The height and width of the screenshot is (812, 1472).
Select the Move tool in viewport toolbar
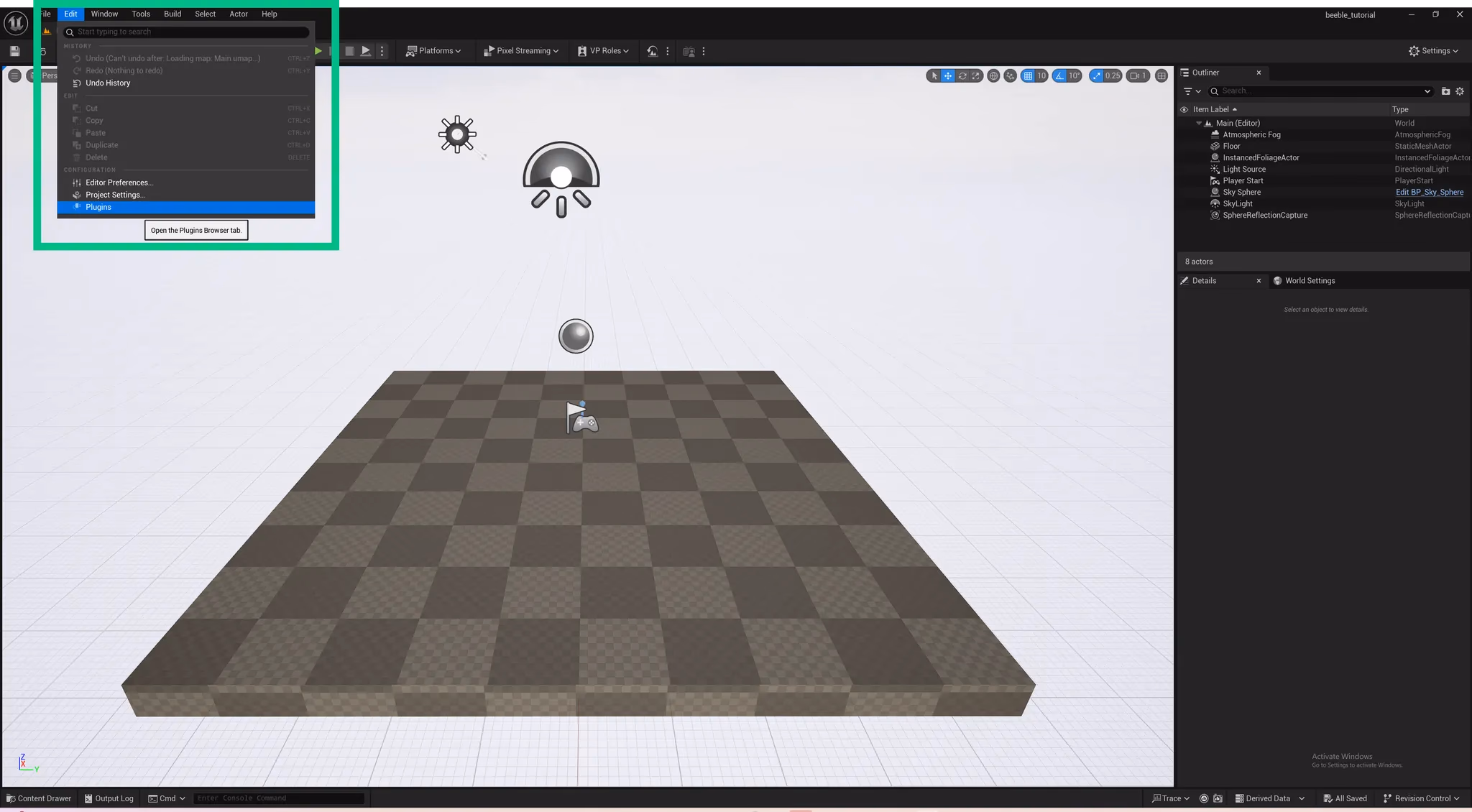(x=948, y=75)
